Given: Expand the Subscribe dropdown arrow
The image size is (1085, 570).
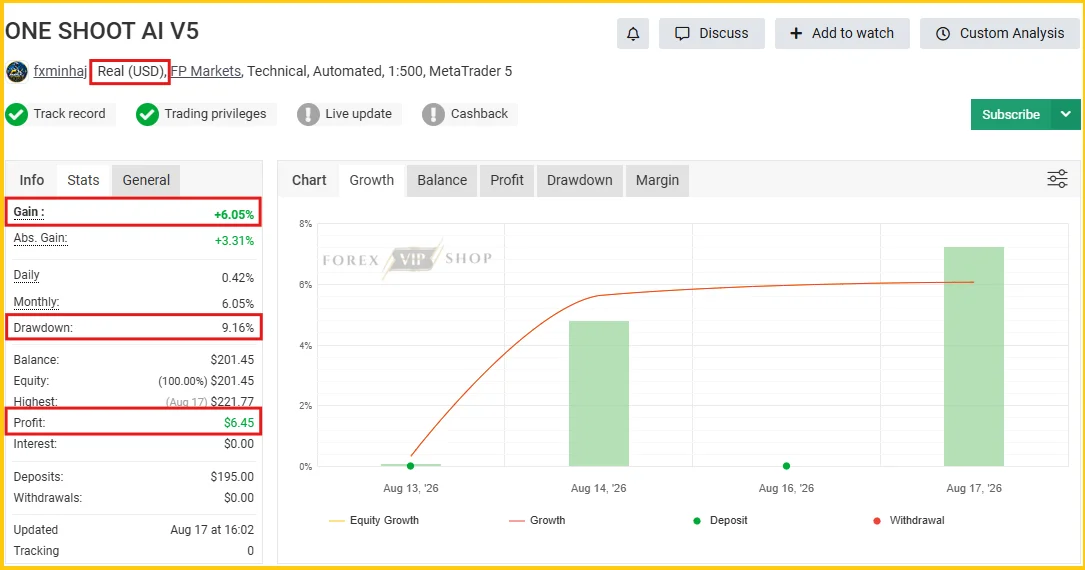Looking at the screenshot, I should coord(1066,114).
